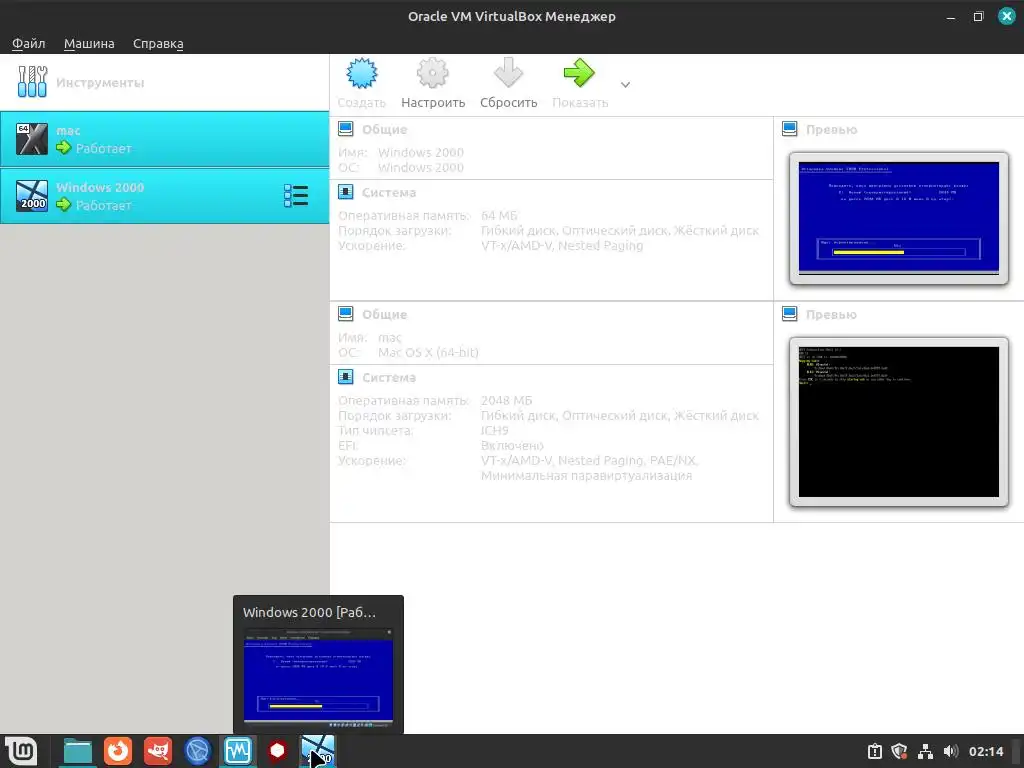Click the Mac OS X (64-bit) OS value
Image resolution: width=1024 pixels, height=768 pixels.
coord(428,353)
